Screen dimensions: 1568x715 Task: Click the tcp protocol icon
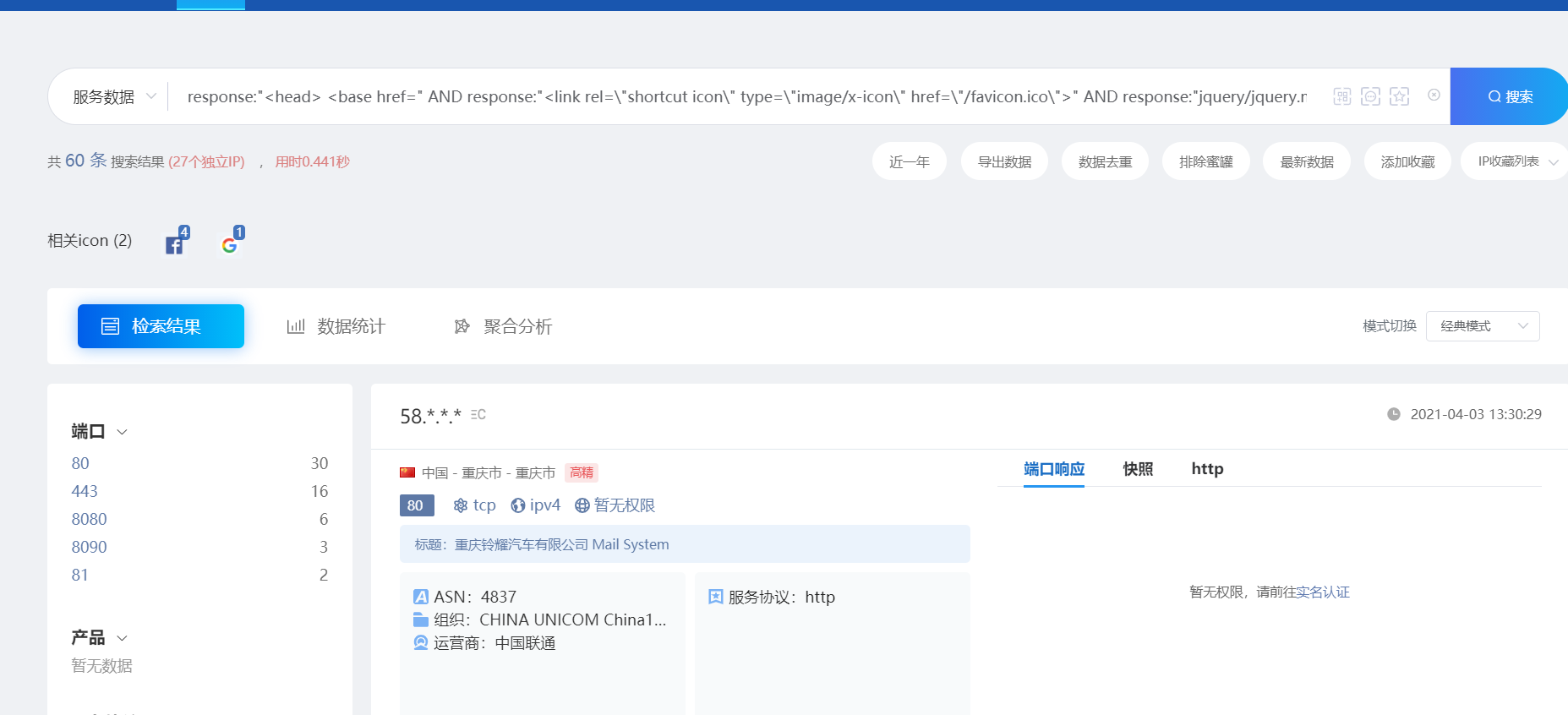click(461, 505)
